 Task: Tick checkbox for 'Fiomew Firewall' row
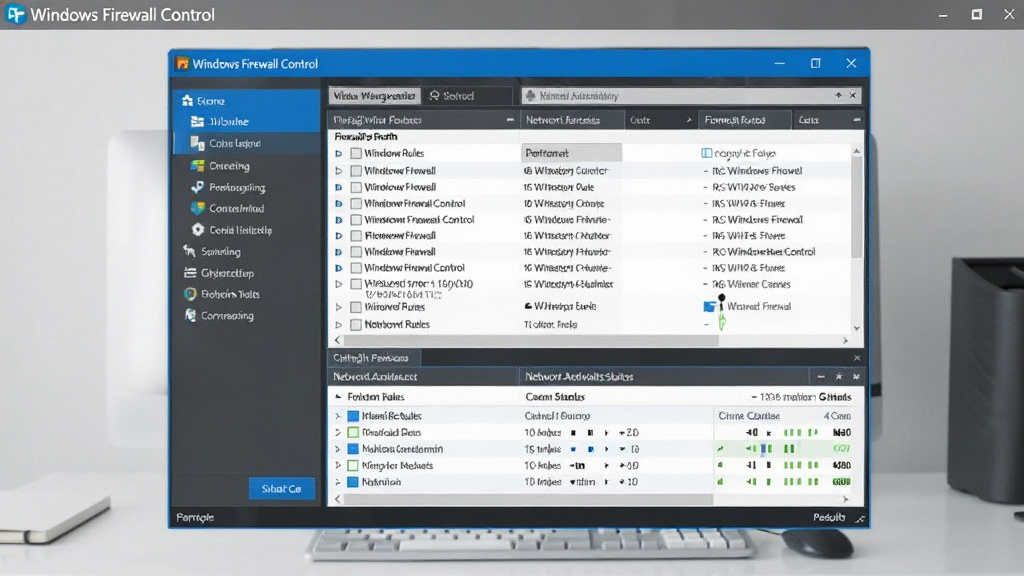356,236
